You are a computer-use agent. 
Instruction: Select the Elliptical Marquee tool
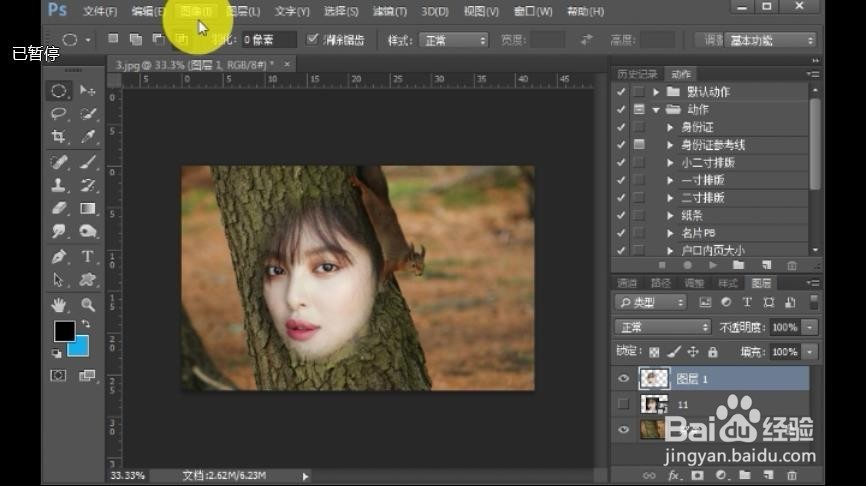59,90
